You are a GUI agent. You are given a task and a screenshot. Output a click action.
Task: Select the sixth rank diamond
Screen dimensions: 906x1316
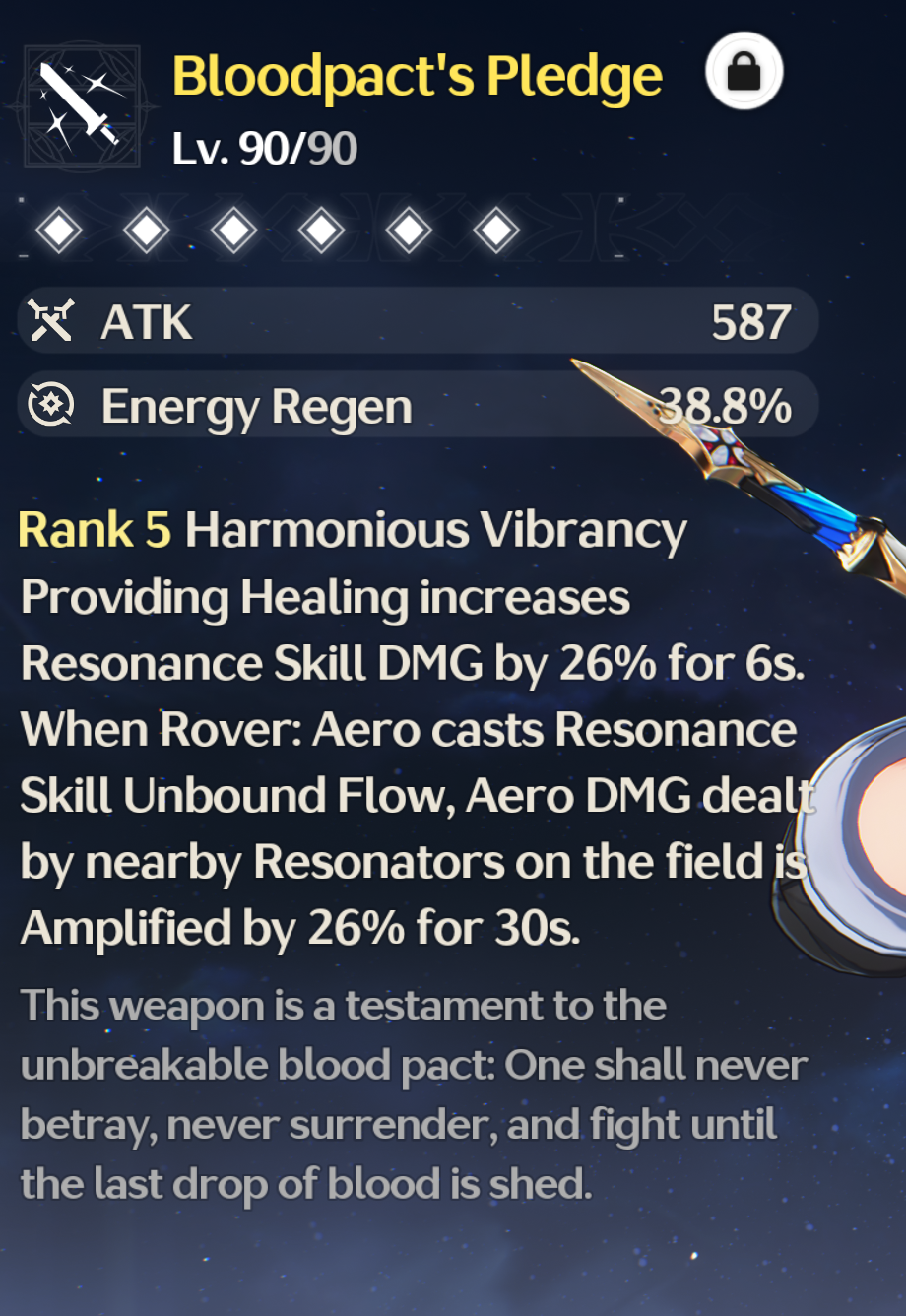pos(496,231)
